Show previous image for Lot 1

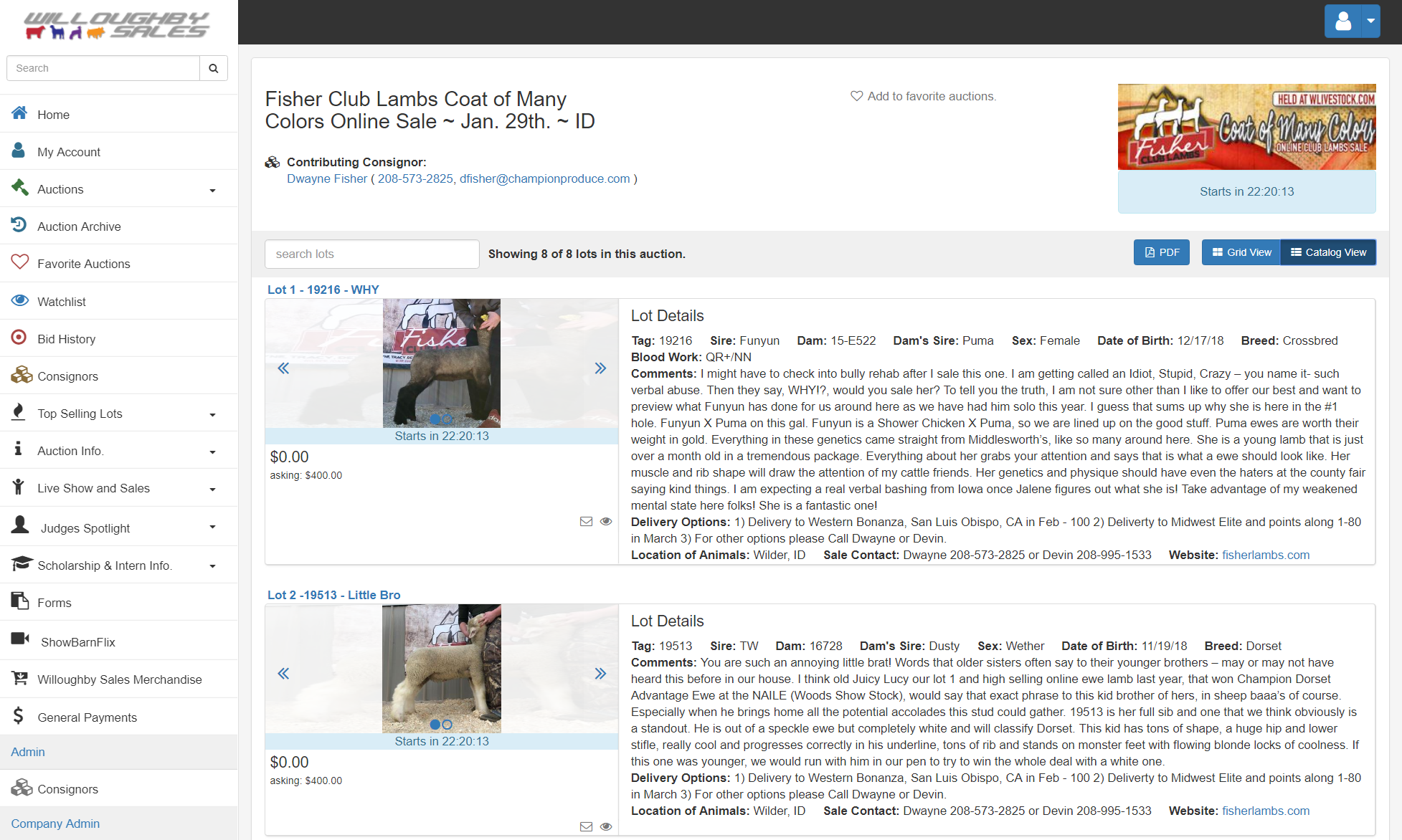click(283, 368)
